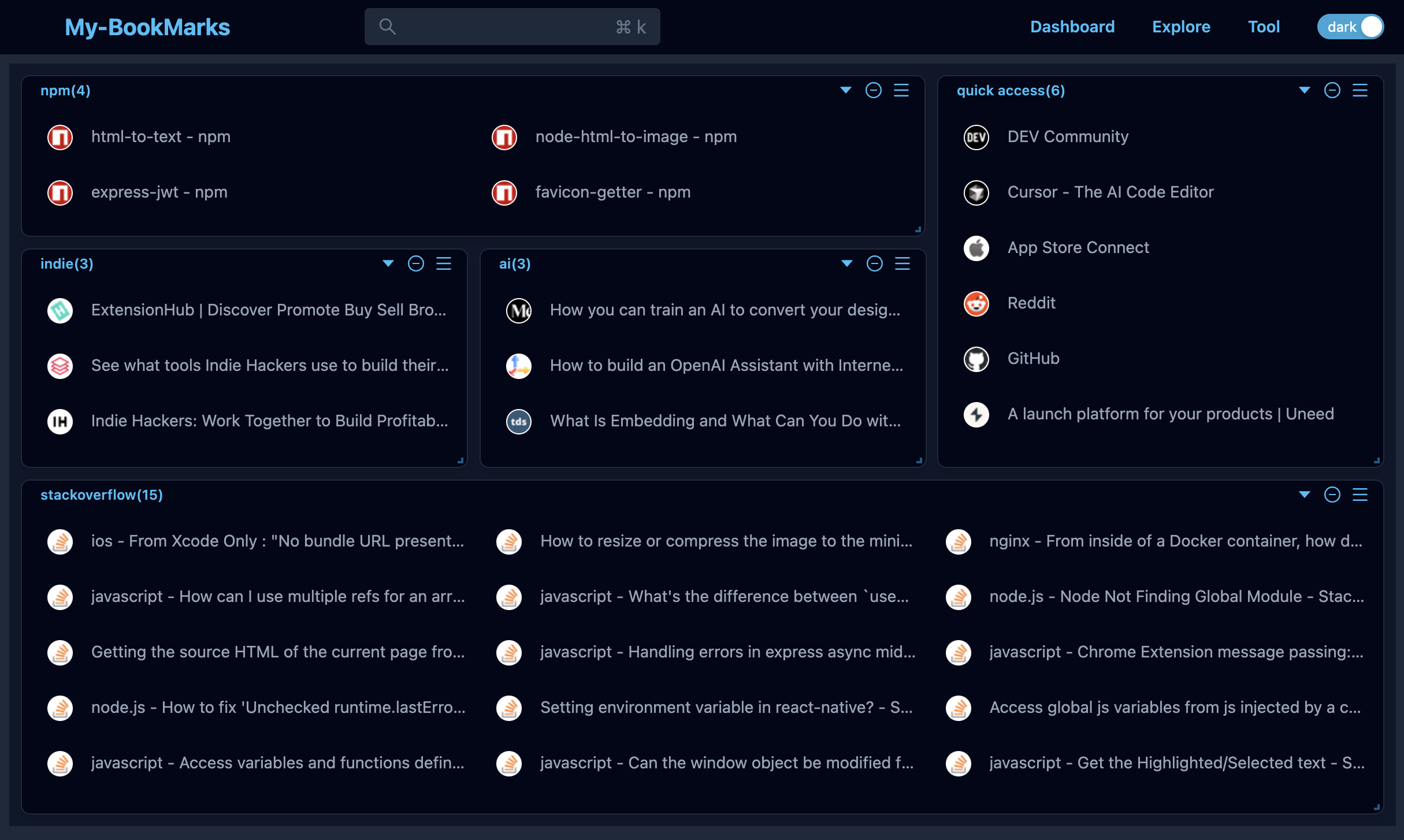Open 'Getting the source HTML of the current page' bookmark
This screenshot has width=1404, height=840.
(x=278, y=652)
